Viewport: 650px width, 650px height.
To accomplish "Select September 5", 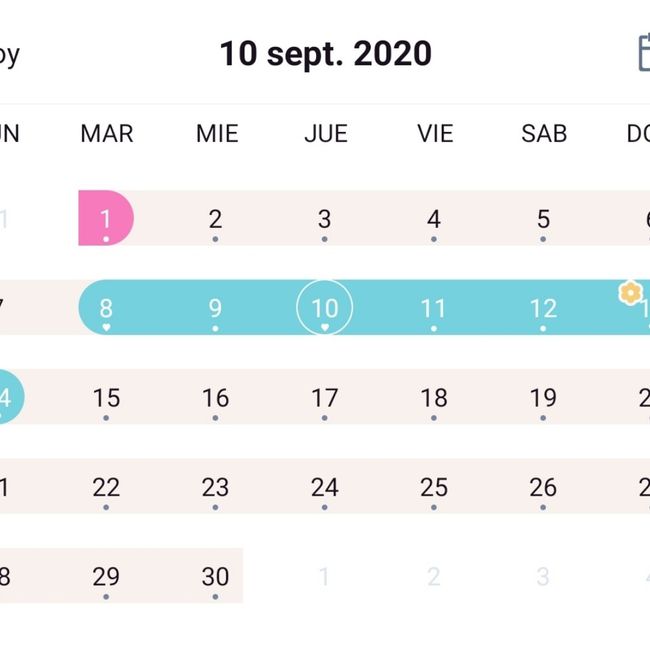I will pos(543,219).
